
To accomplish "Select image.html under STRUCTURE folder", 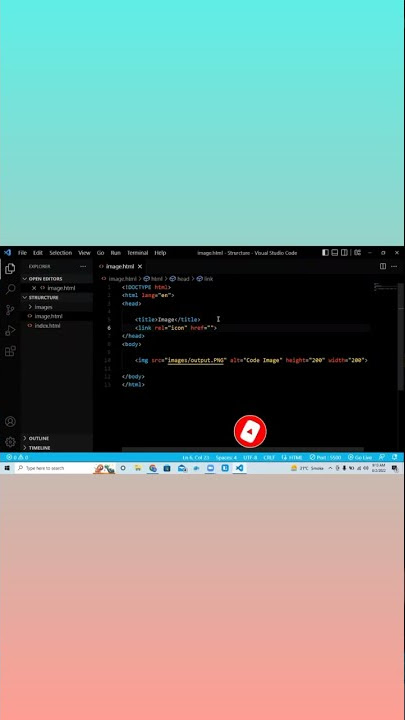I will (48, 316).
